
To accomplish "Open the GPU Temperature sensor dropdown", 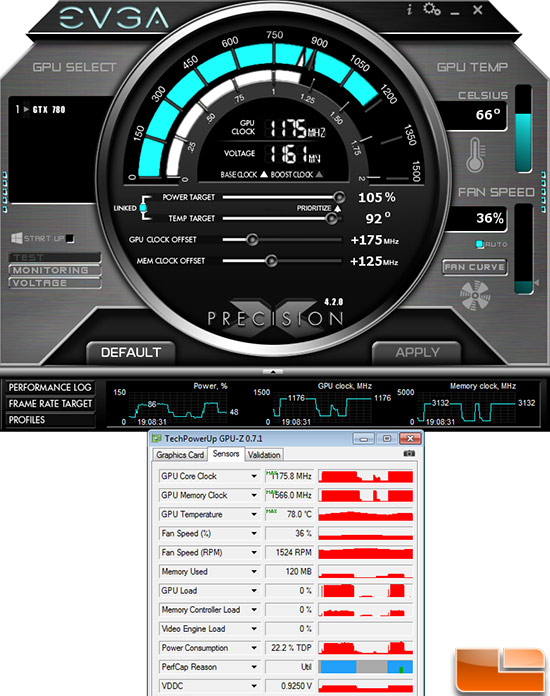I will (254, 514).
